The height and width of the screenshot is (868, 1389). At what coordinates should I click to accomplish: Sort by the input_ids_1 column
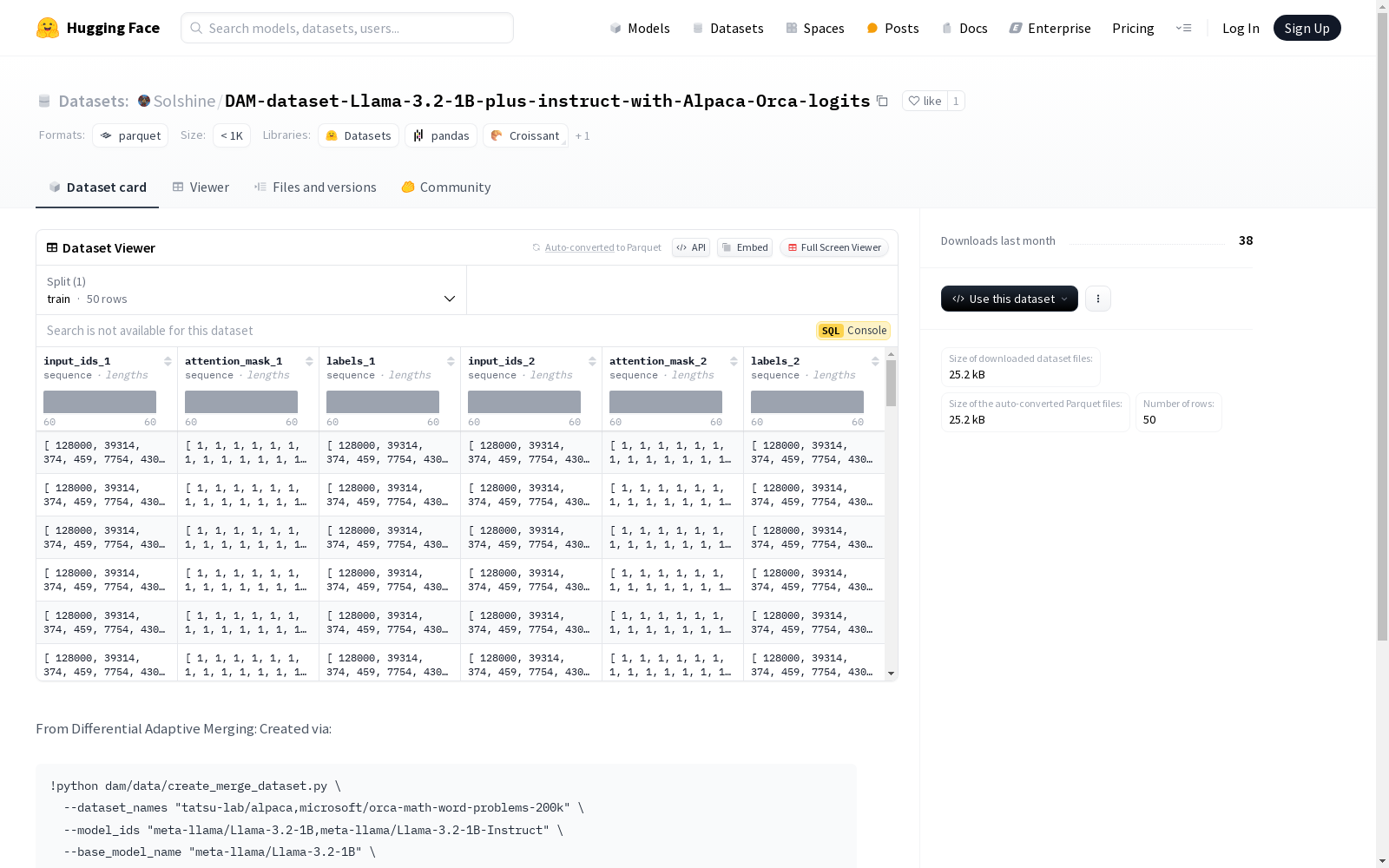coord(168,361)
